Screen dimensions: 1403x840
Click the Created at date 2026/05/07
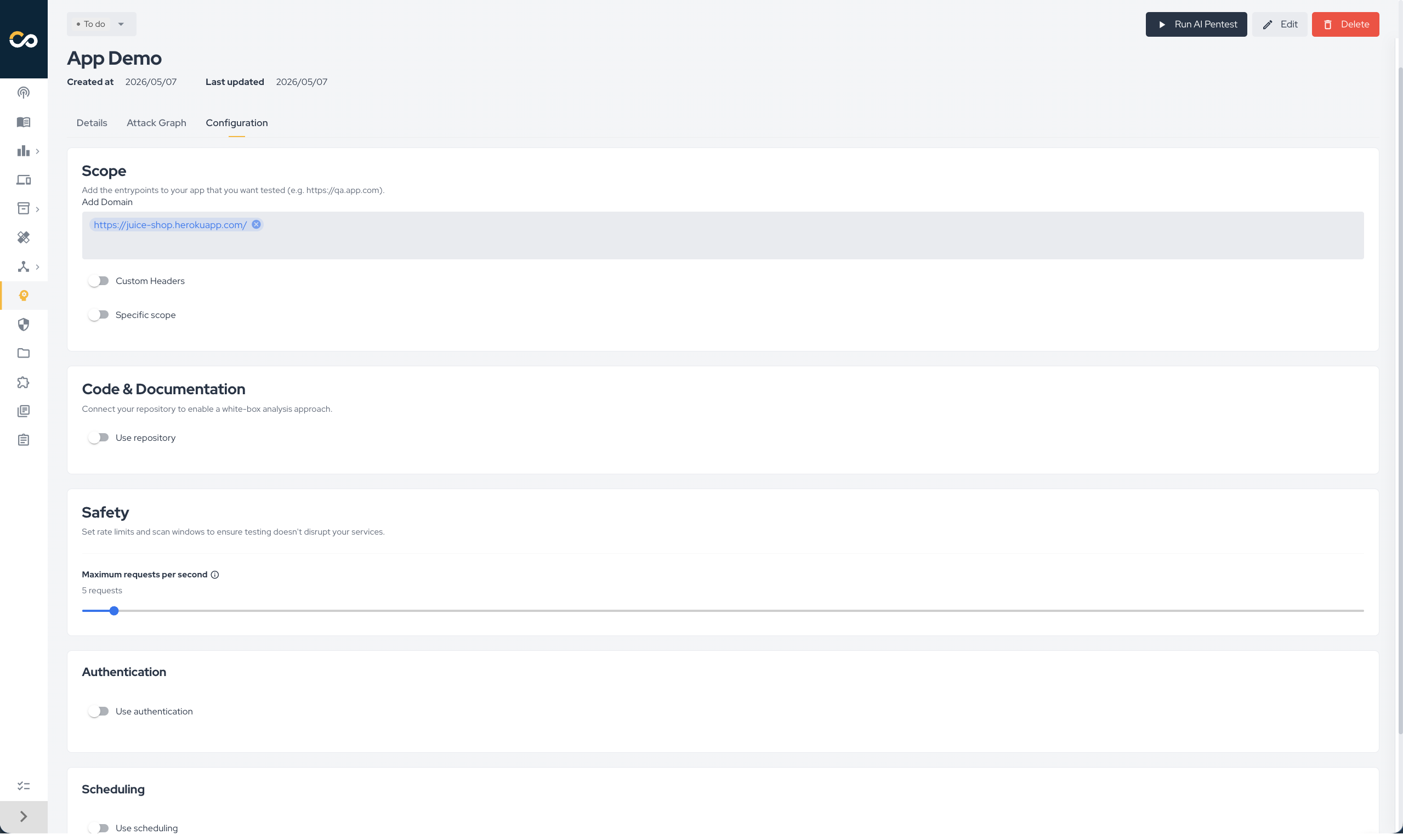pyautogui.click(x=151, y=82)
